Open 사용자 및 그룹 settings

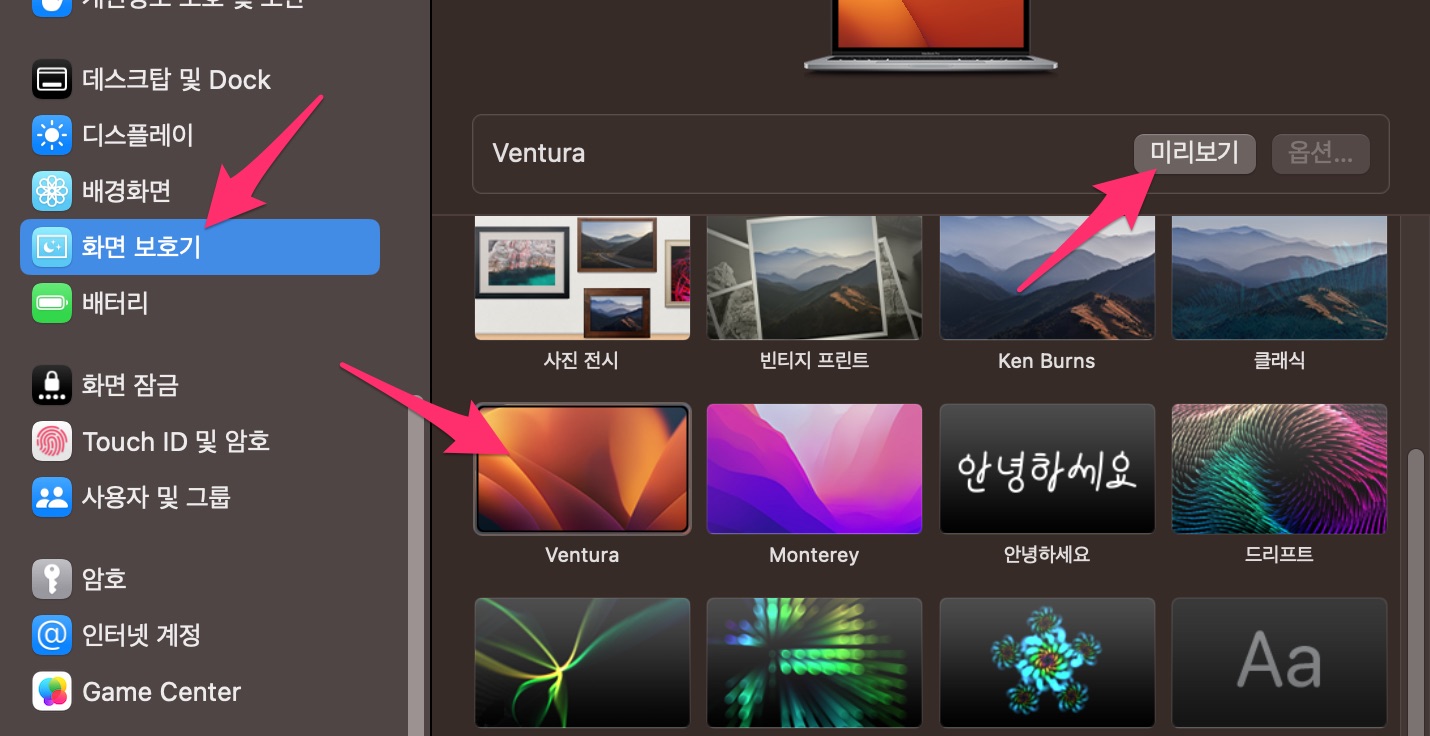pos(200,496)
